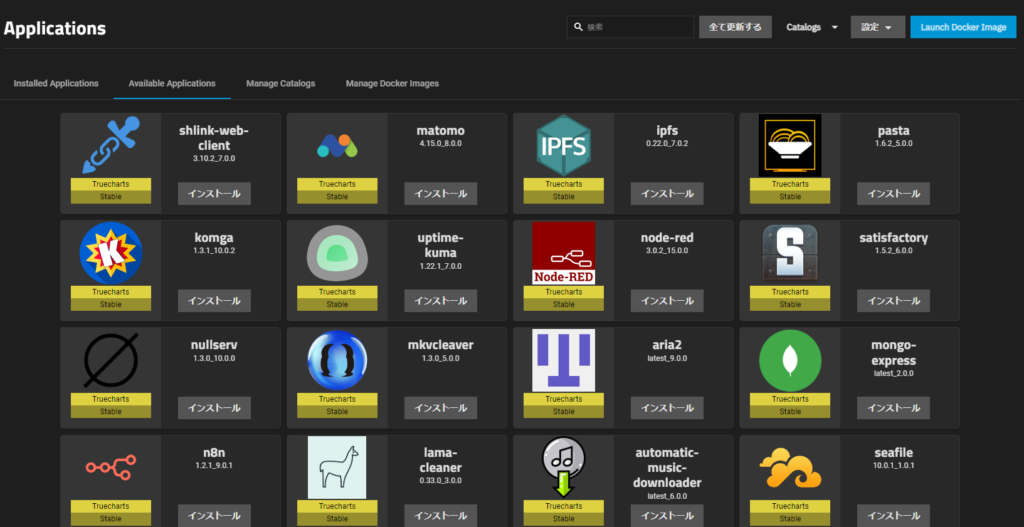Click the seafile cloud icon

pyautogui.click(x=790, y=467)
